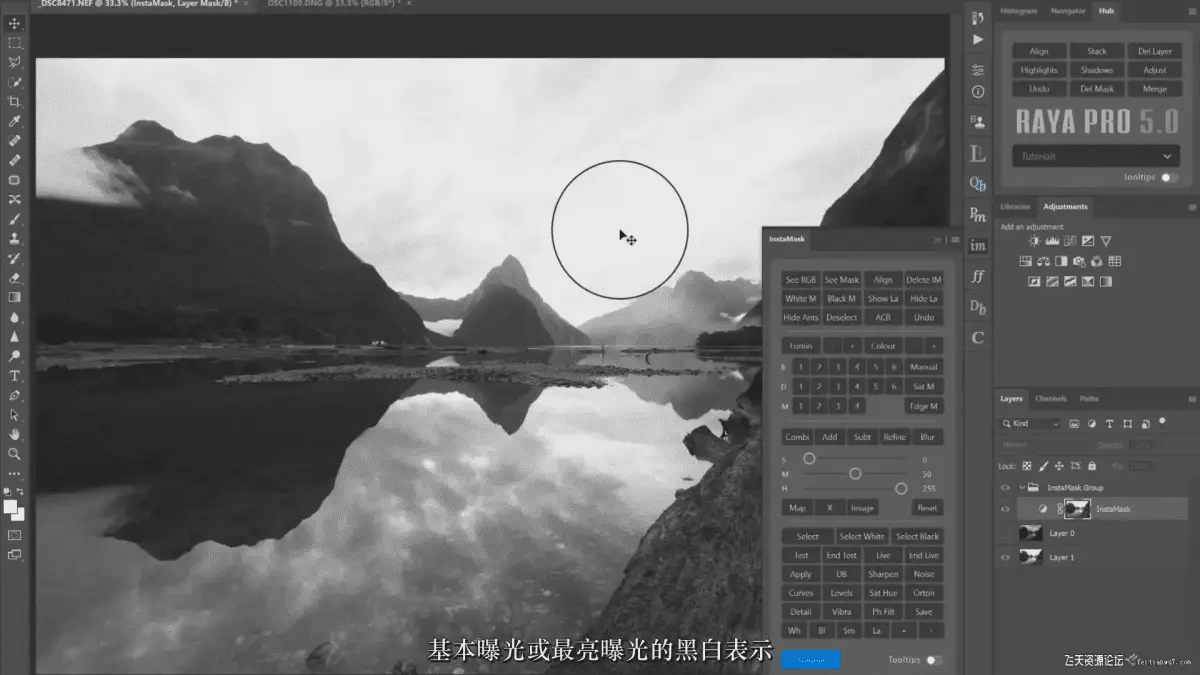Click Highlights button in Hub

point(1039,70)
